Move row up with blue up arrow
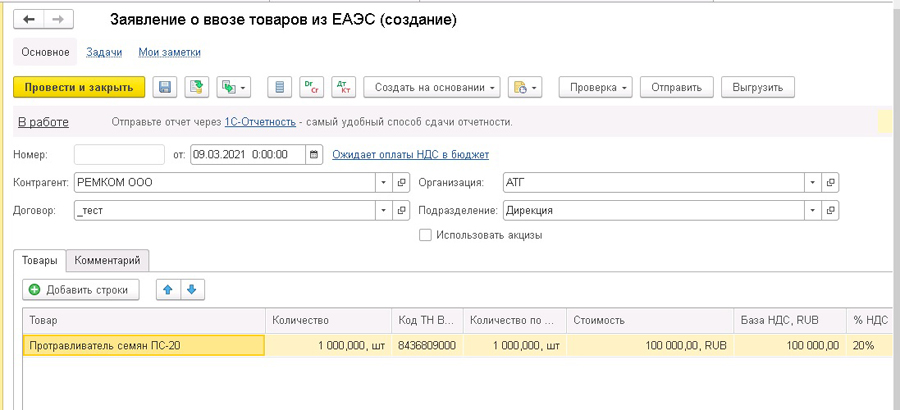 [169, 290]
